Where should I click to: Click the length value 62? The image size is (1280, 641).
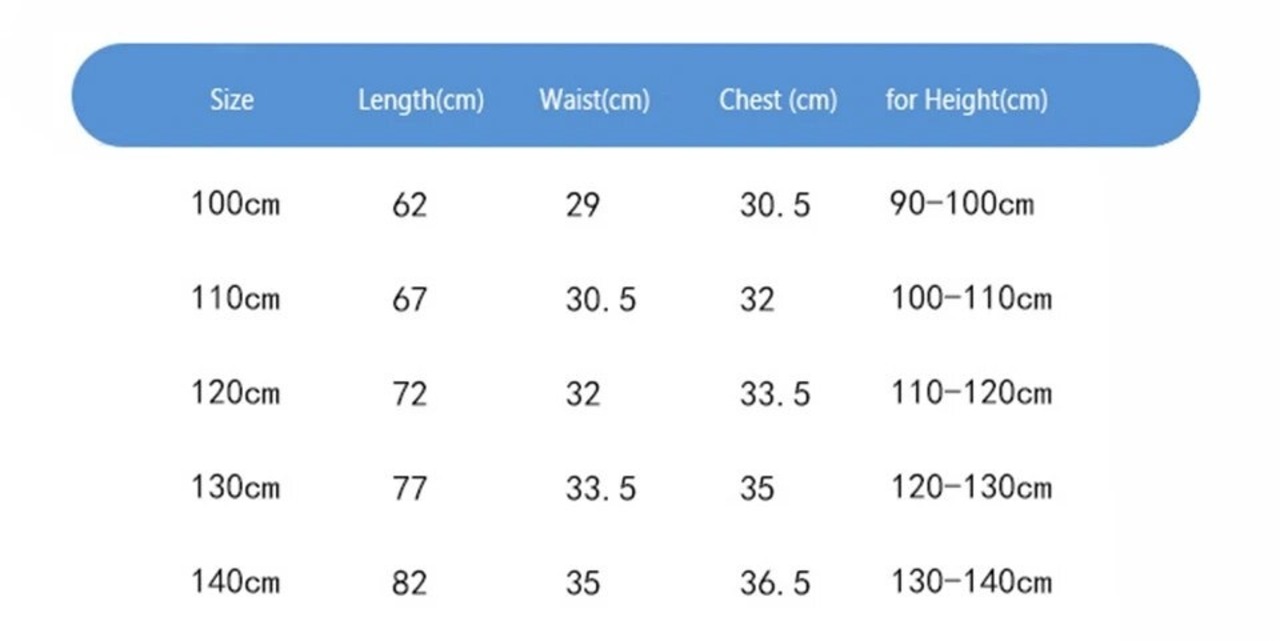[409, 205]
